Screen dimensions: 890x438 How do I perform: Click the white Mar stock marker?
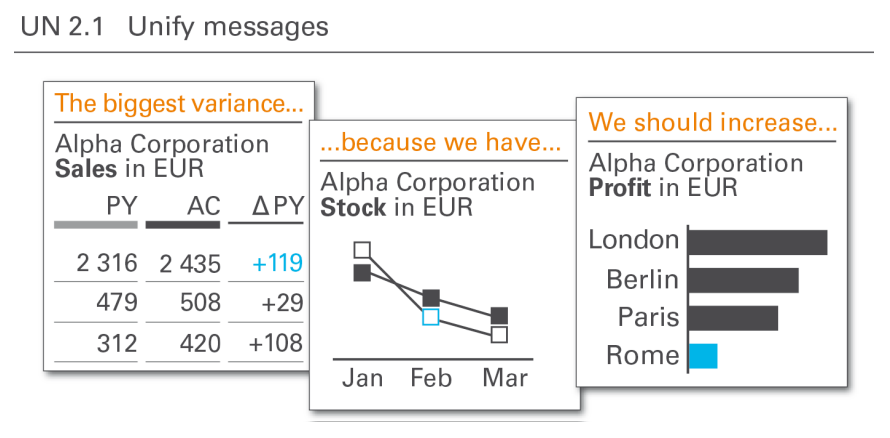pos(499,335)
